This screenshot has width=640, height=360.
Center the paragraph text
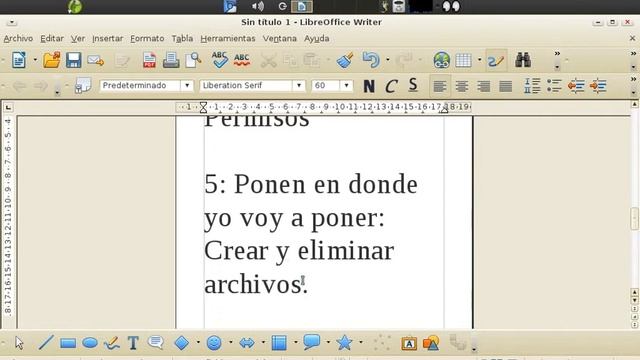(x=462, y=86)
